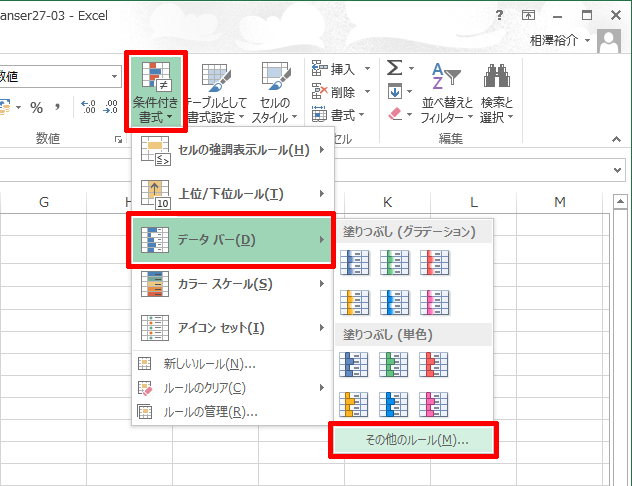Select column M header
This screenshot has width=632, height=486.
[560, 201]
